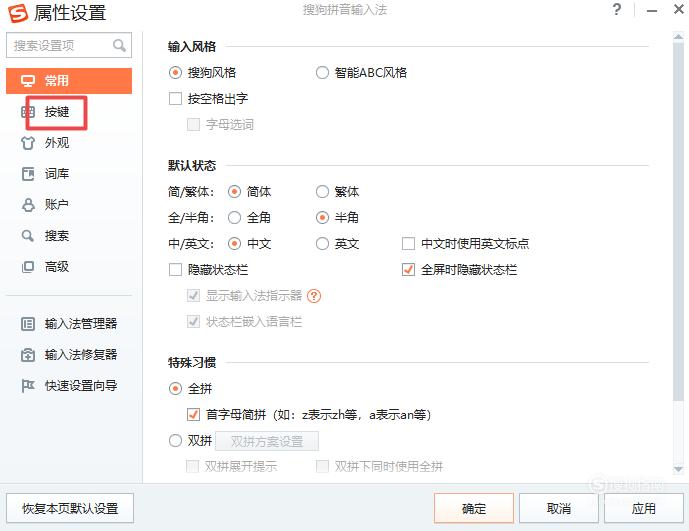Launch 输入法修复器
The image size is (689, 531).
pos(69,355)
